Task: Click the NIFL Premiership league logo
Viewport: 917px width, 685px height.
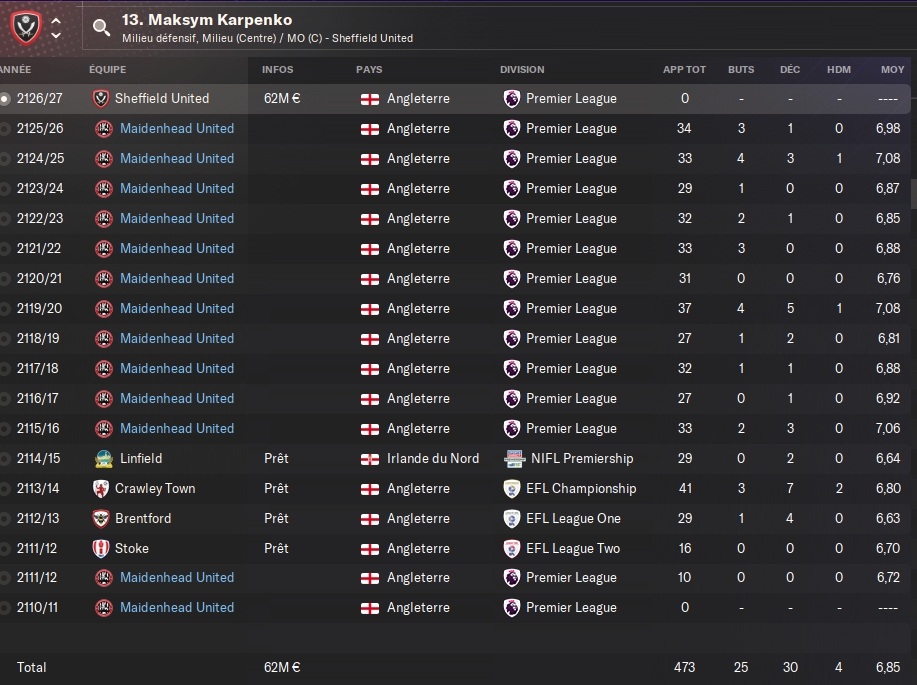Action: tap(513, 459)
